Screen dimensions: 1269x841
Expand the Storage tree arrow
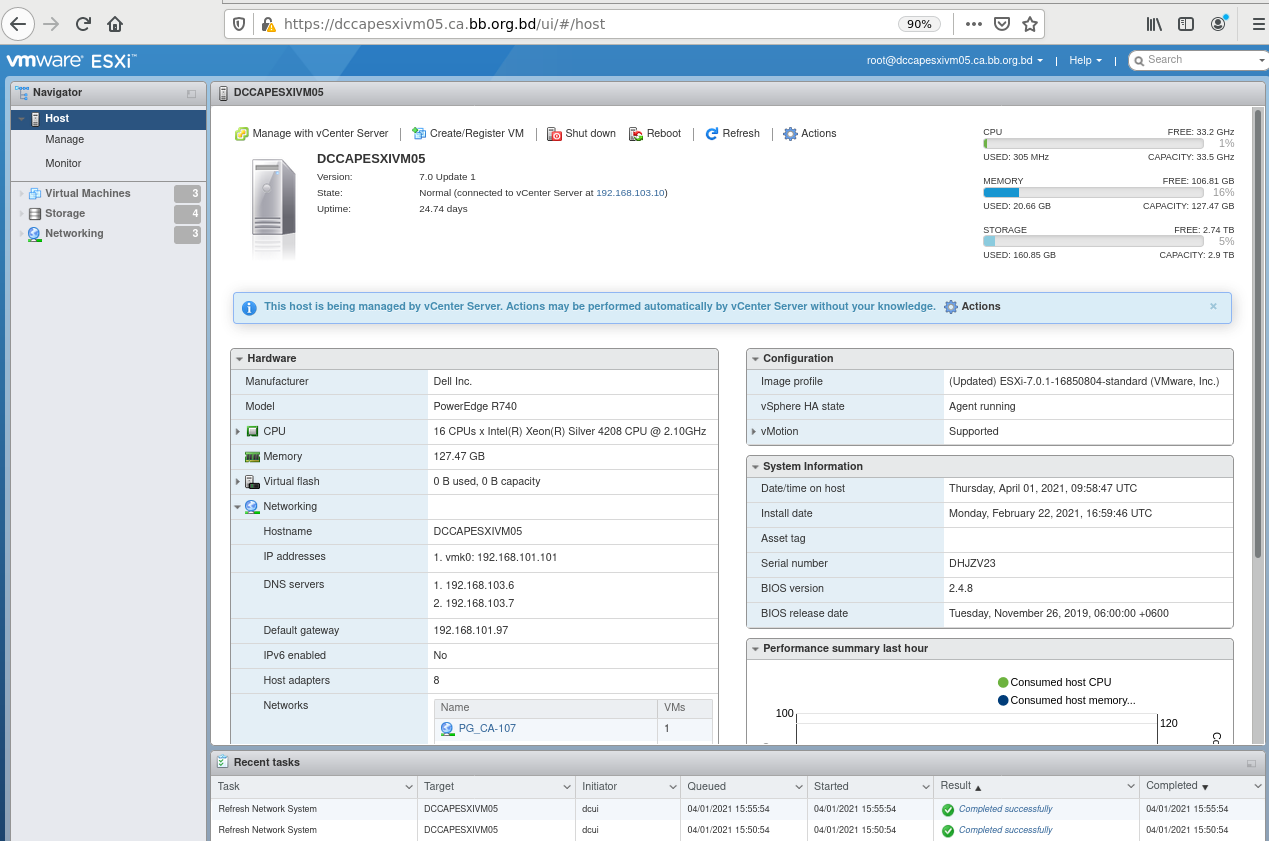click(21, 214)
